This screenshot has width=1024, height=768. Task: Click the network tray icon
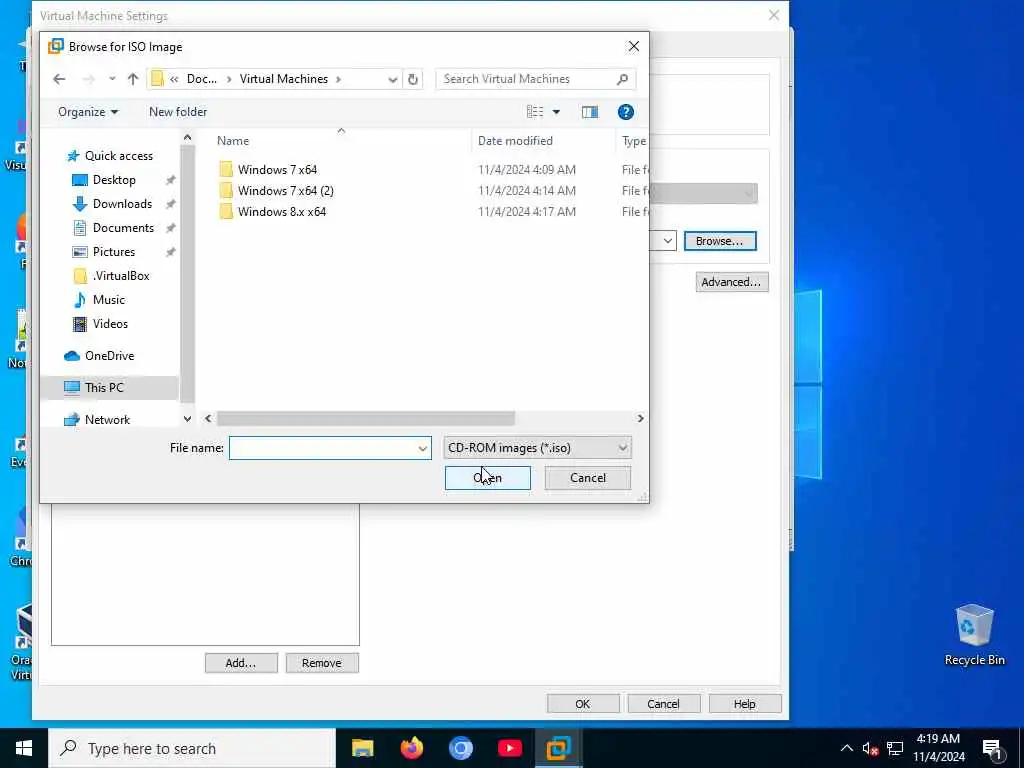pos(895,749)
